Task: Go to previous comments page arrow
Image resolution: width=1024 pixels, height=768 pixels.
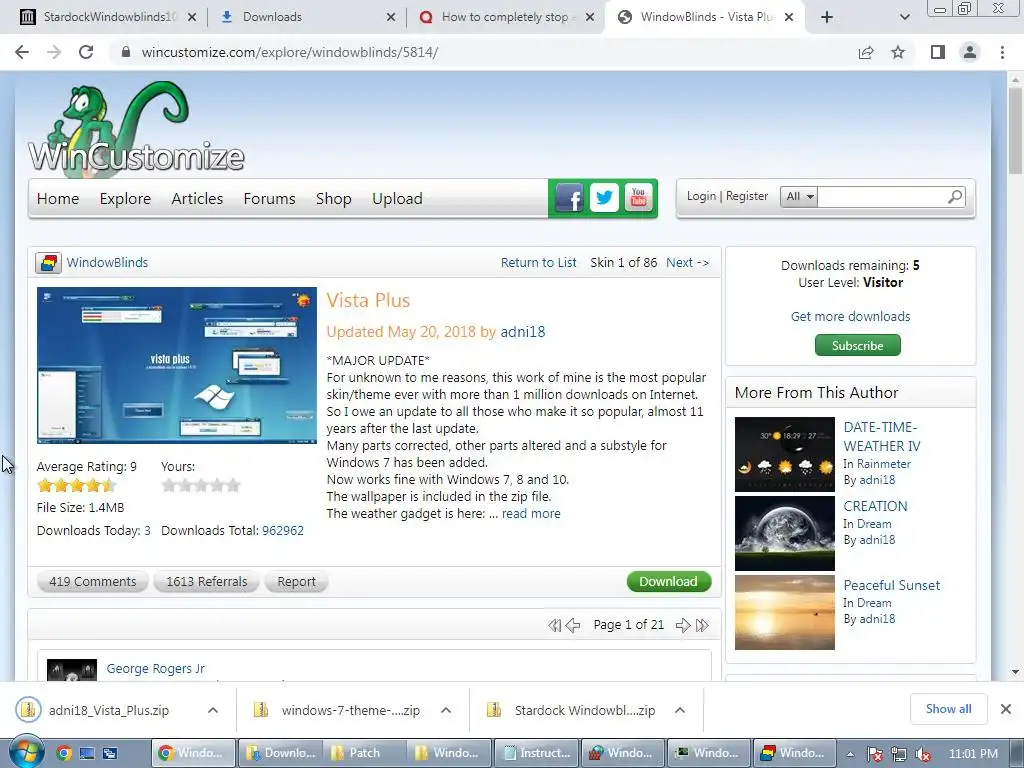Action: click(x=573, y=626)
